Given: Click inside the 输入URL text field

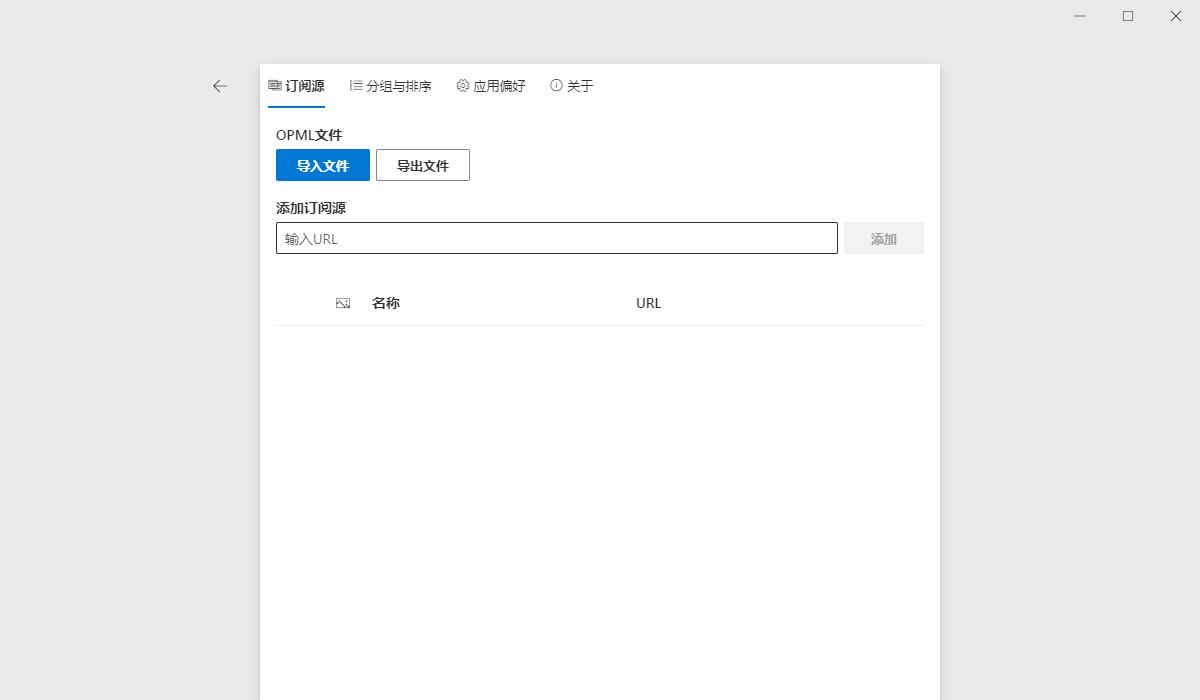Looking at the screenshot, I should point(556,238).
